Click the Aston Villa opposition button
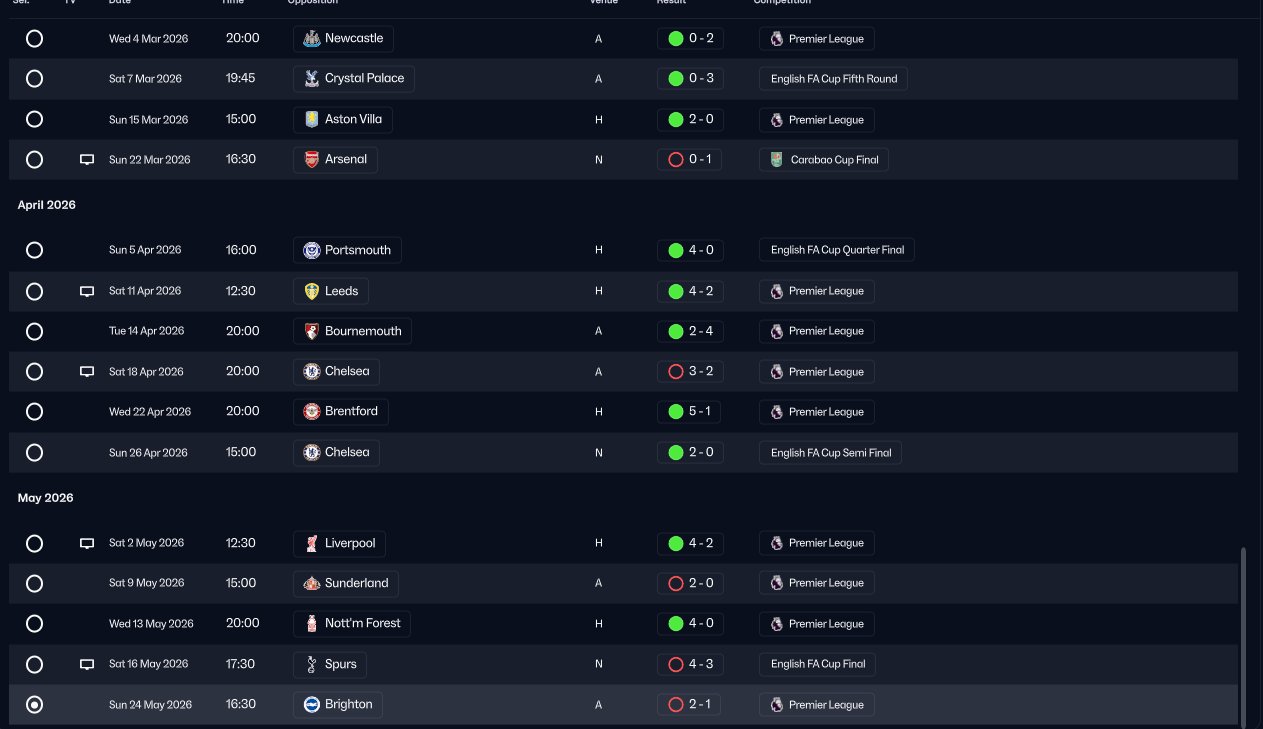The image size is (1263, 729). tap(342, 119)
